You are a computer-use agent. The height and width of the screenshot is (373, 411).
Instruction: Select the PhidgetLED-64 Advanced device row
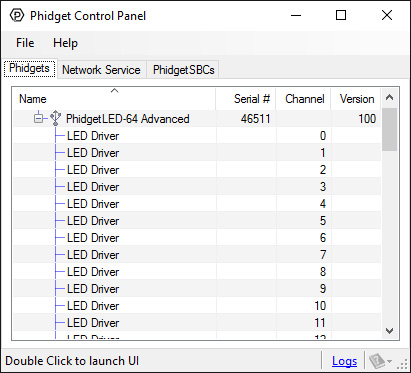tap(197, 119)
